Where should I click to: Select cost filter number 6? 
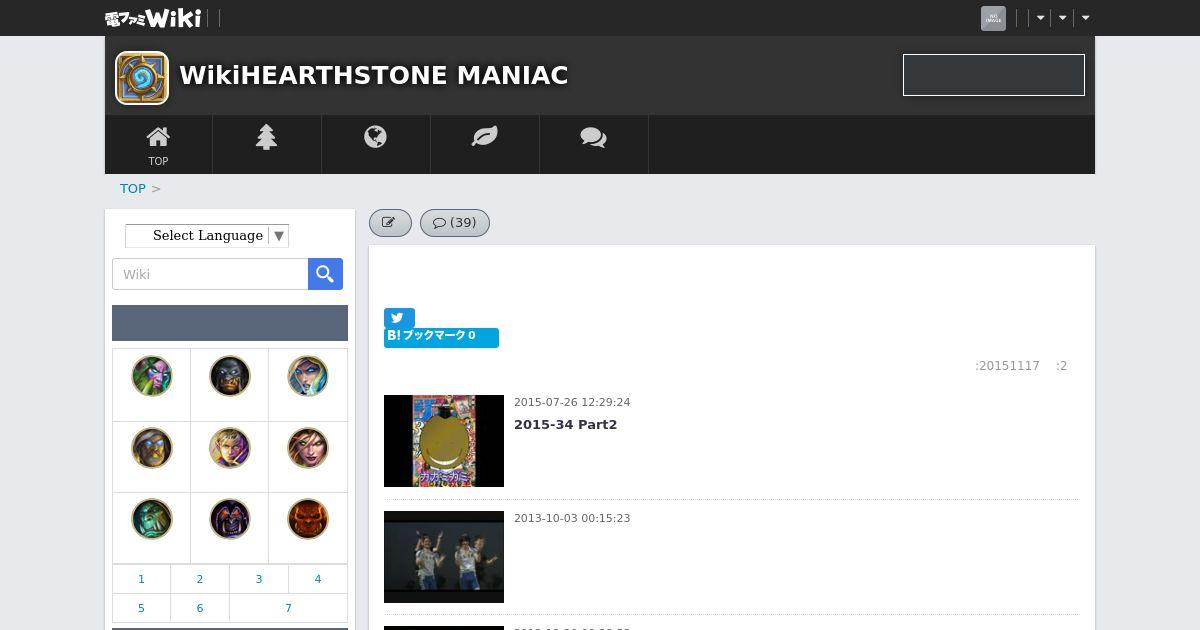click(x=200, y=608)
